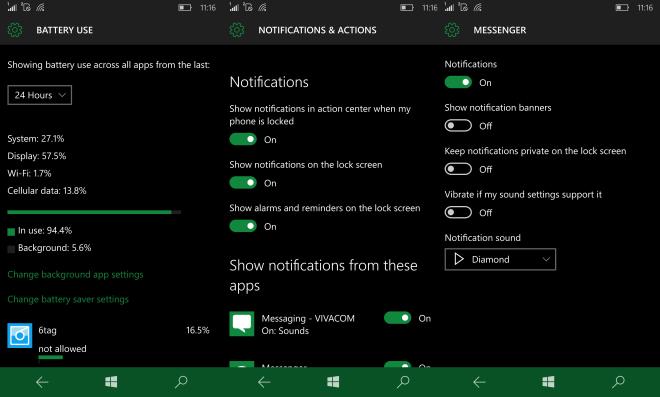The height and width of the screenshot is (397, 660).
Task: Tap the Notification sound label
Action: [482, 238]
